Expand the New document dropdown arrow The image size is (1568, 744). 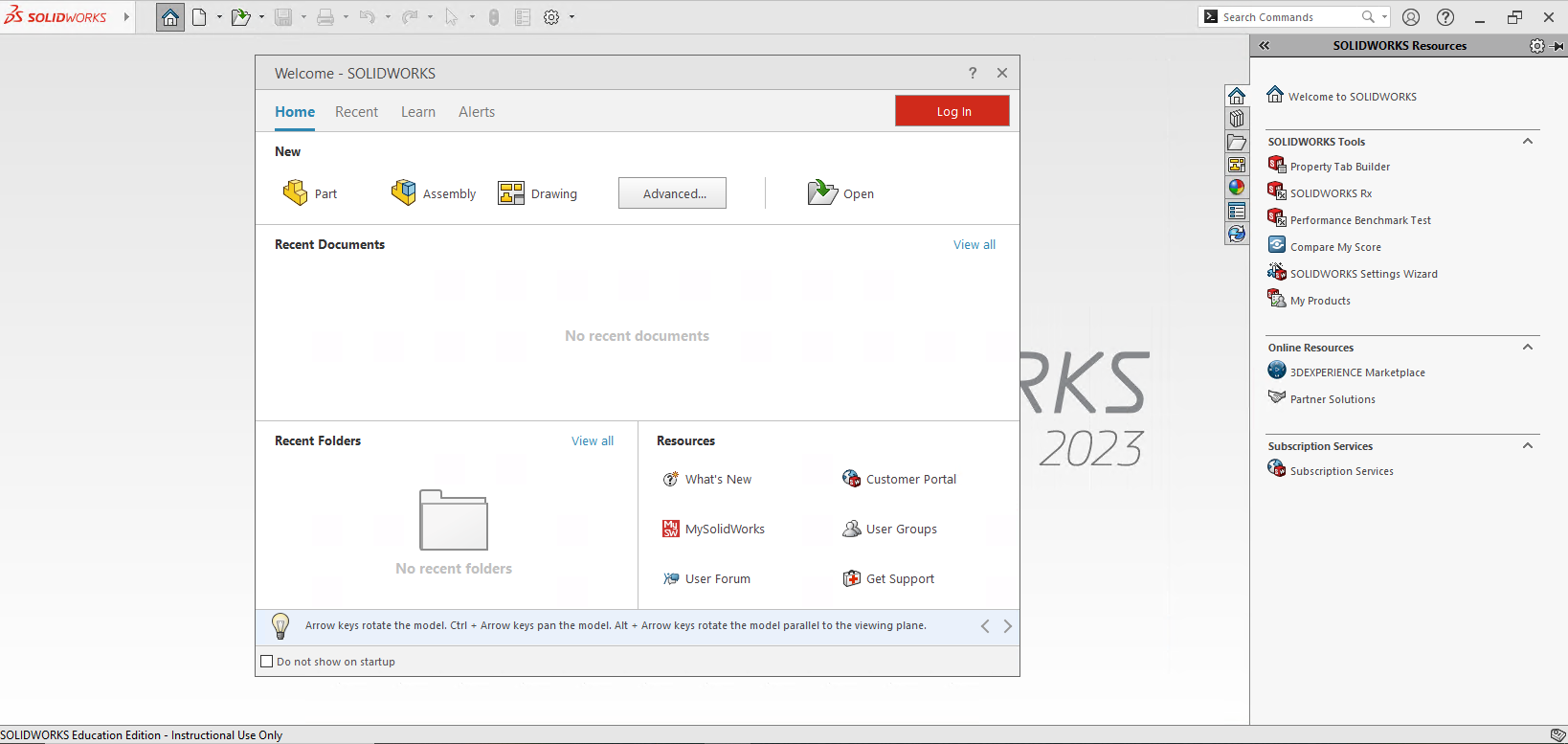[219, 17]
